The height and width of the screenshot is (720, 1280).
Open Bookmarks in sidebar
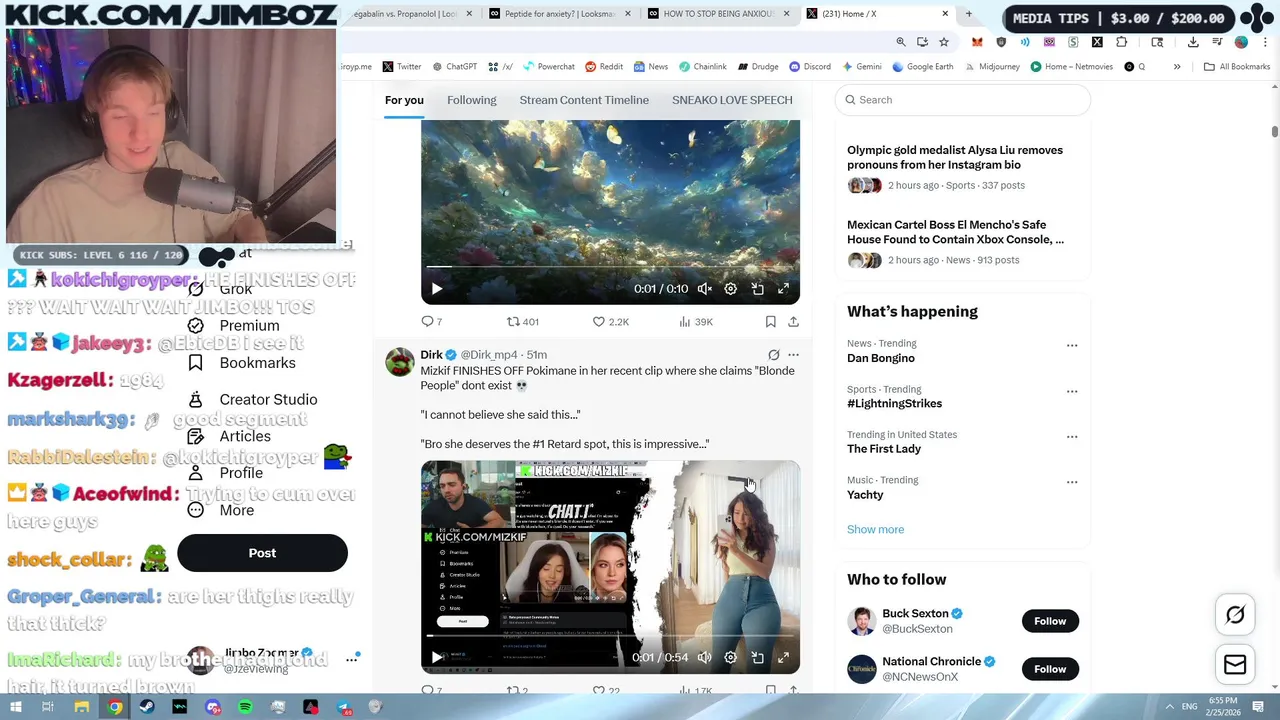pos(242,363)
